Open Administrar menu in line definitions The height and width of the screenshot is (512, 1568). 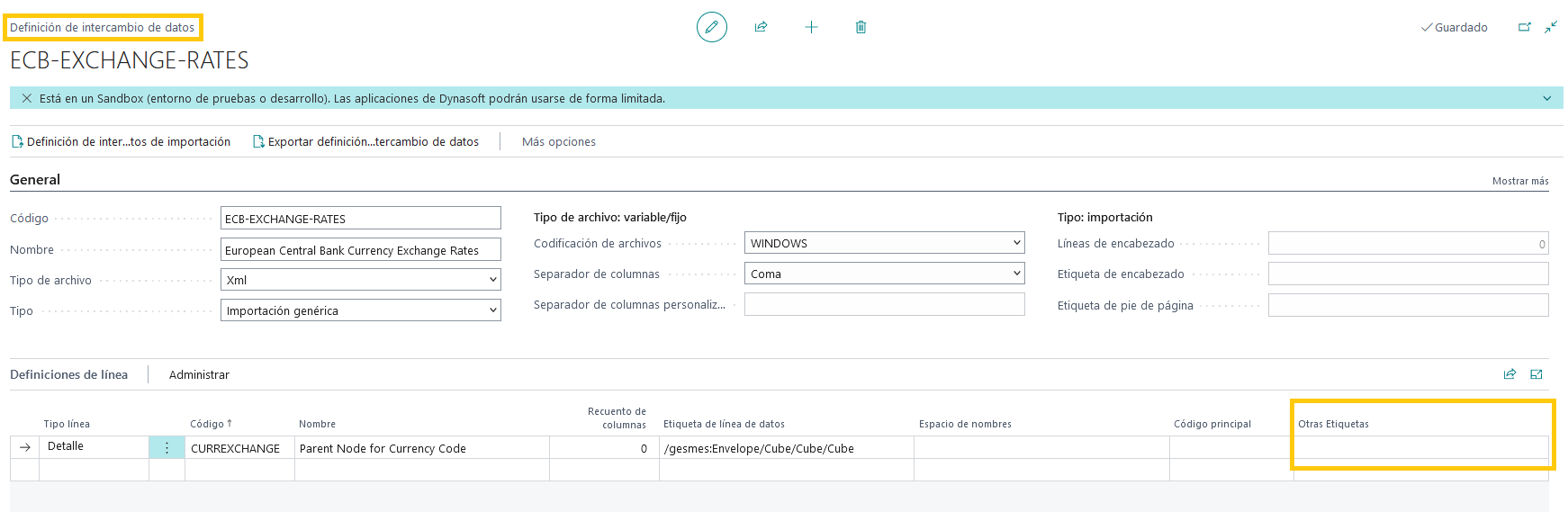[x=199, y=374]
